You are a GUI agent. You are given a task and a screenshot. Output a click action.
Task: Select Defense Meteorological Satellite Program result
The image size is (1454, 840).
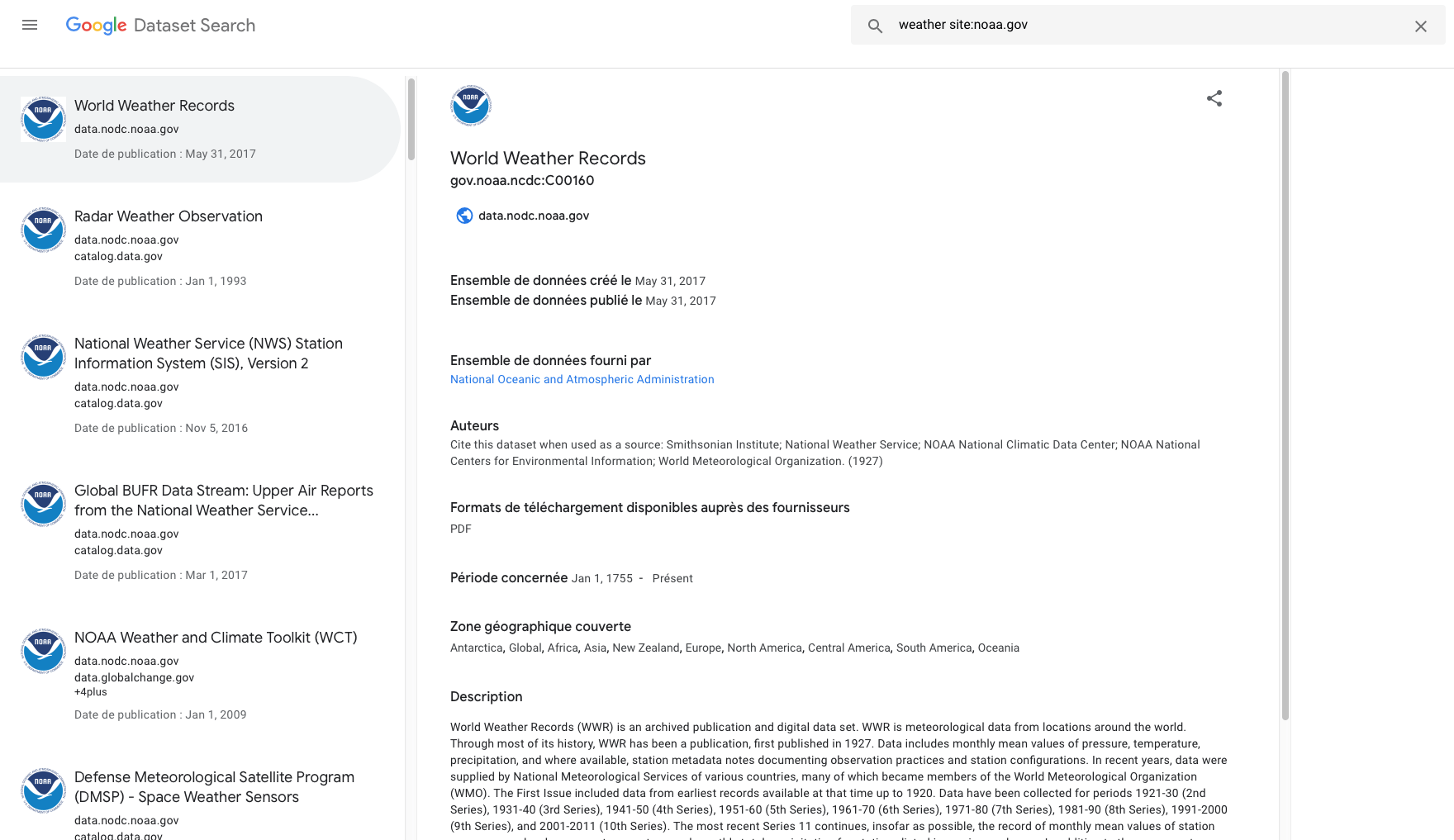coord(200,801)
